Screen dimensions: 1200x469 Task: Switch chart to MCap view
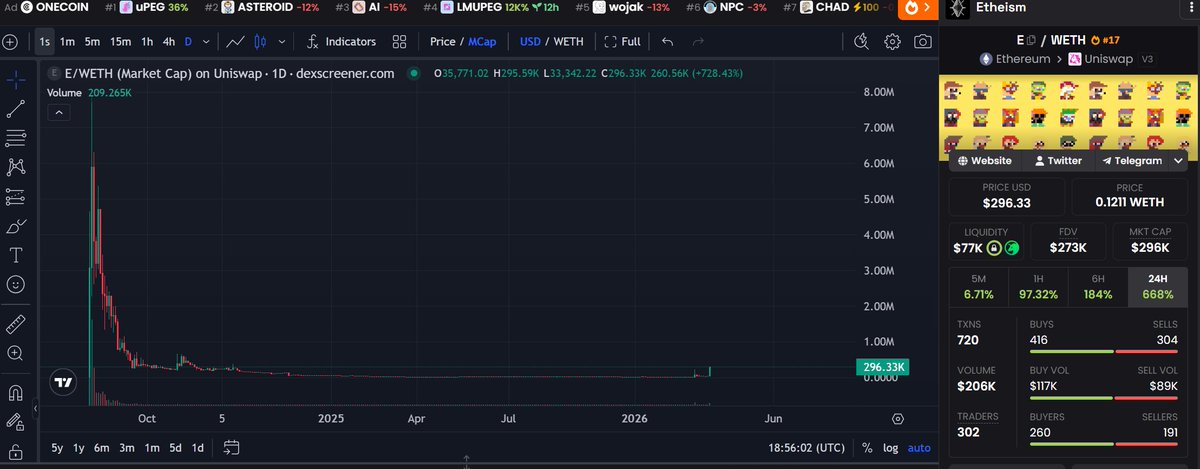point(483,42)
